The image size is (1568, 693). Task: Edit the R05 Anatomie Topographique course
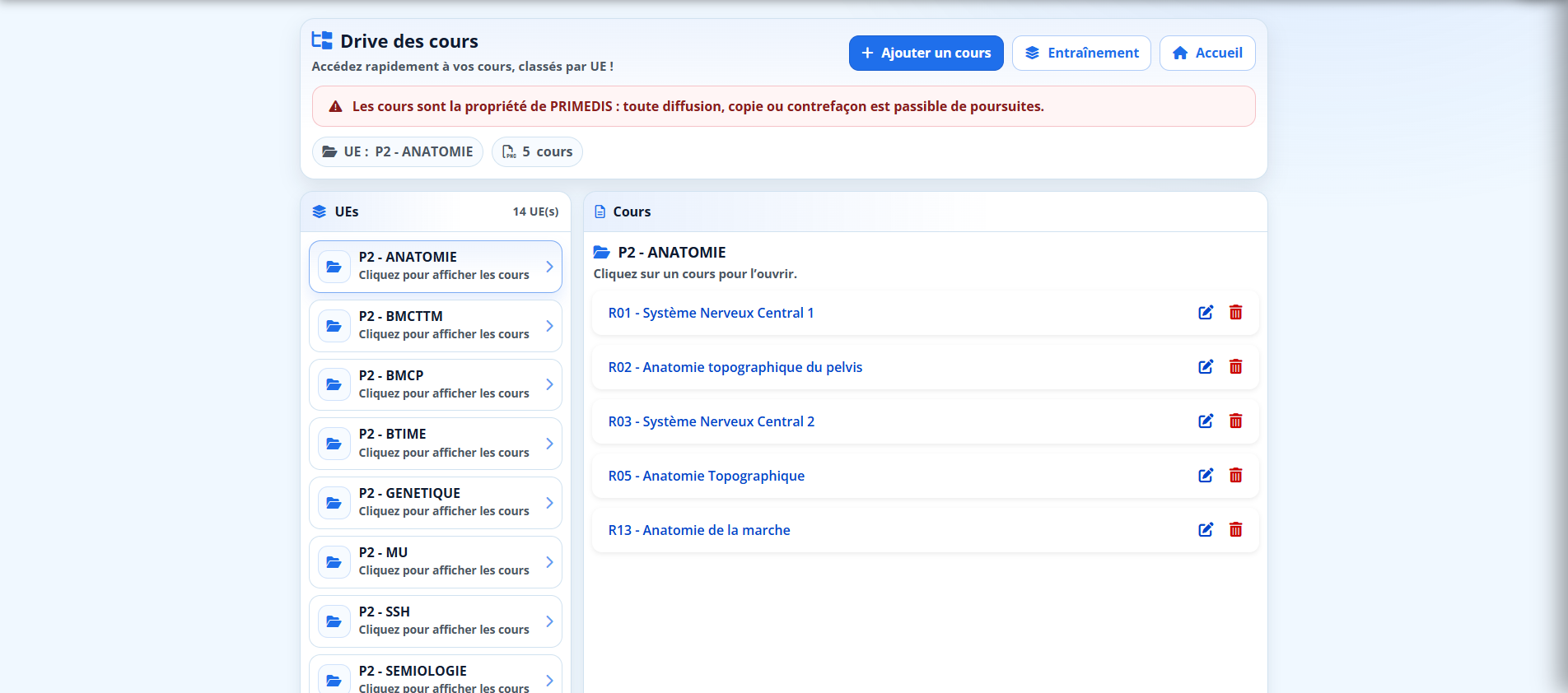coord(1206,476)
